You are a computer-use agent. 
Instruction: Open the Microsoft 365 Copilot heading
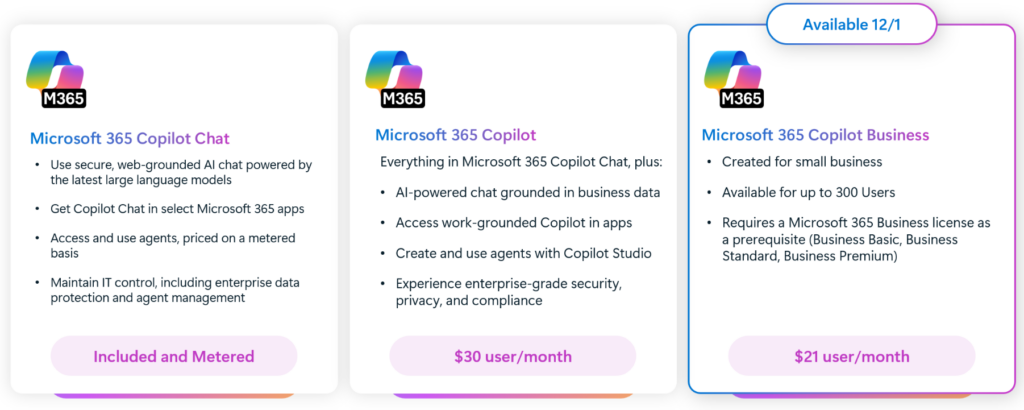click(x=456, y=135)
